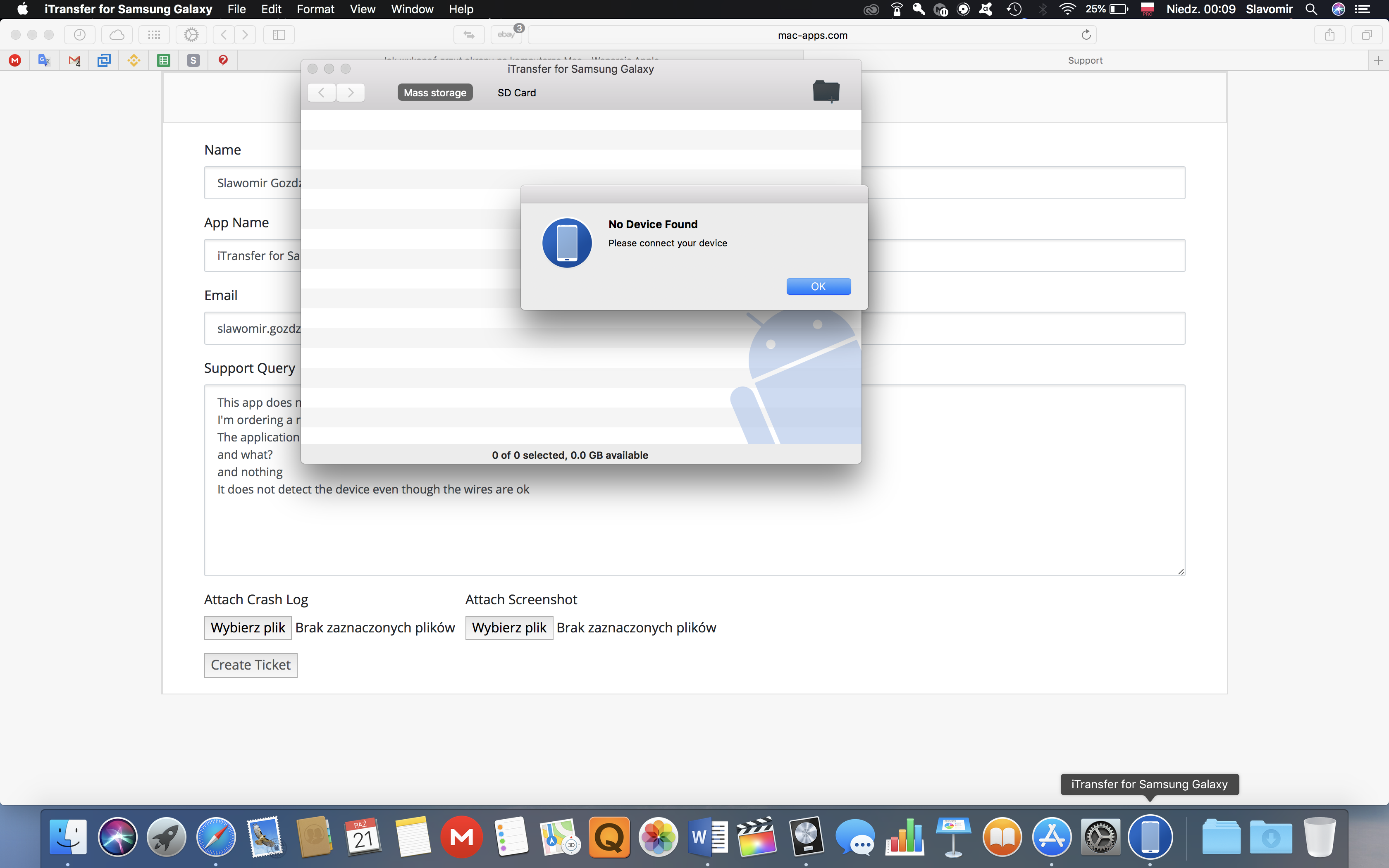
Task: Open Calendar from the Dock
Action: pyautogui.click(x=363, y=837)
